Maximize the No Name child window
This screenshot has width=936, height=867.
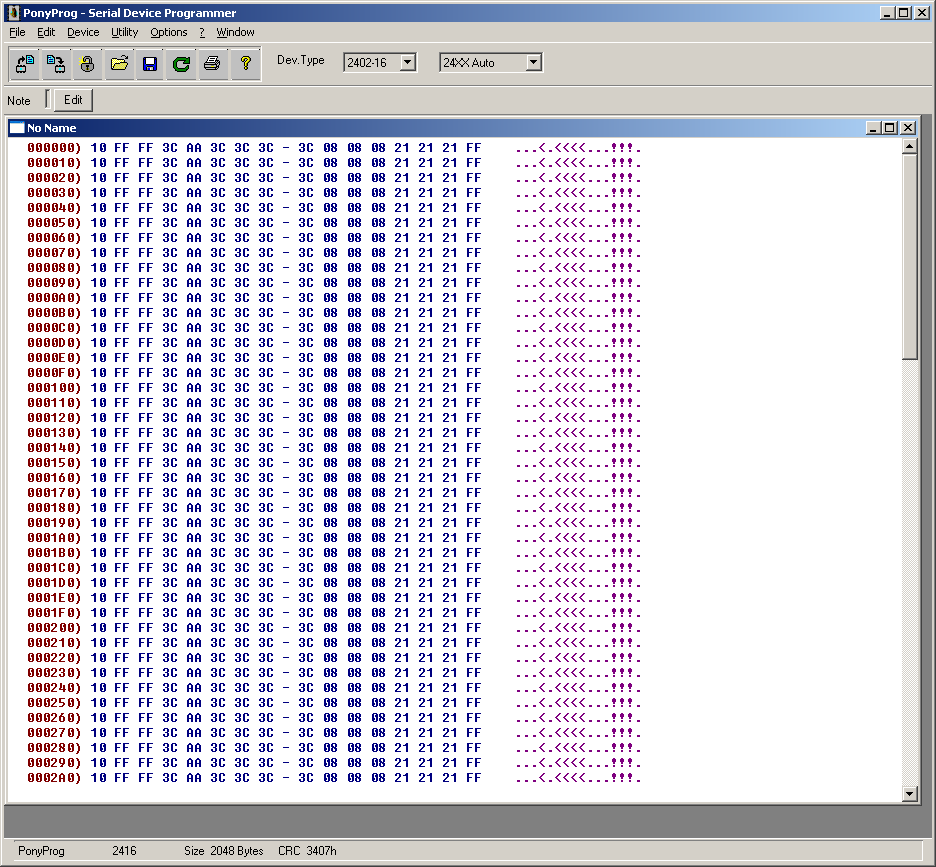click(x=890, y=128)
